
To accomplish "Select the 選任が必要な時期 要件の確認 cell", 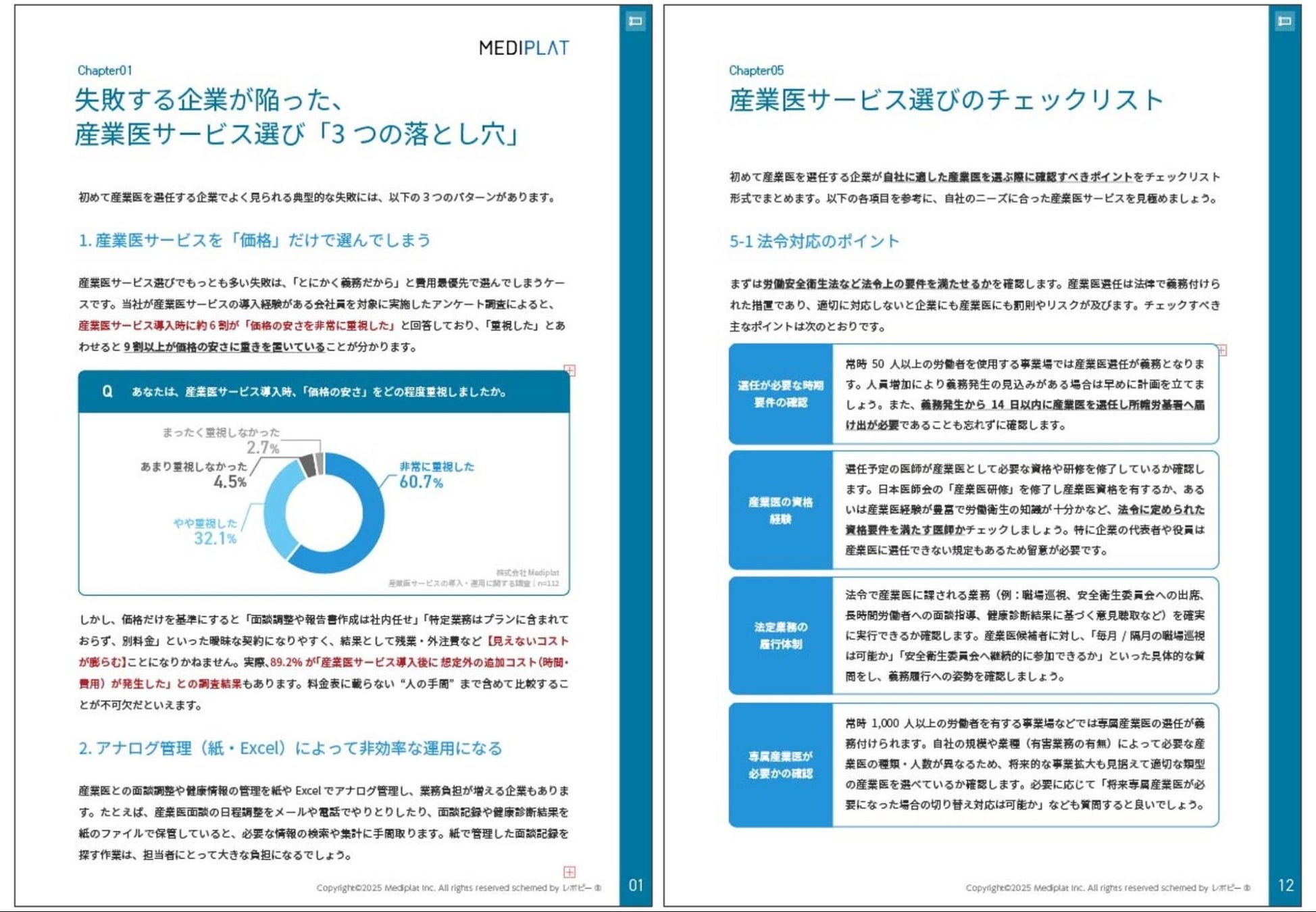I will coord(780,394).
